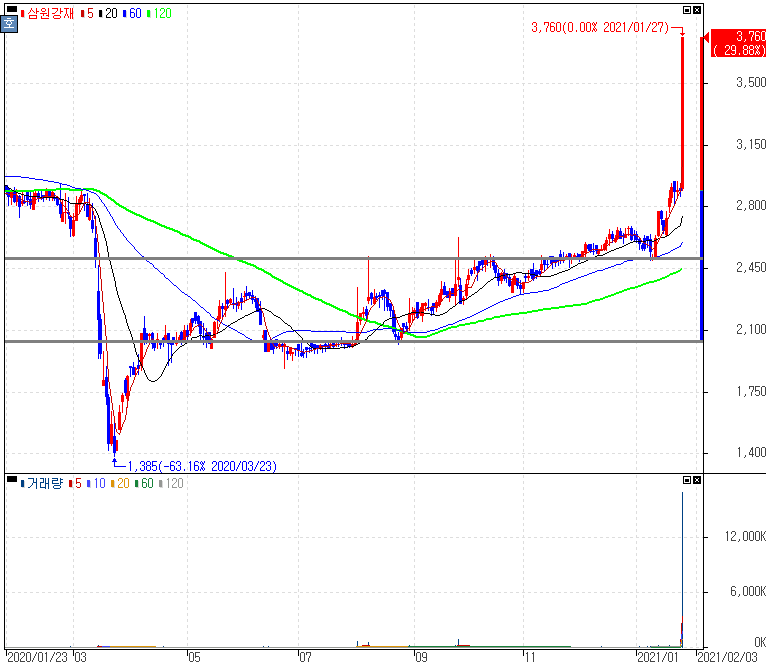Select the green 120-day moving average legend in price panel
This screenshot has width=766, height=664.
pos(159,14)
